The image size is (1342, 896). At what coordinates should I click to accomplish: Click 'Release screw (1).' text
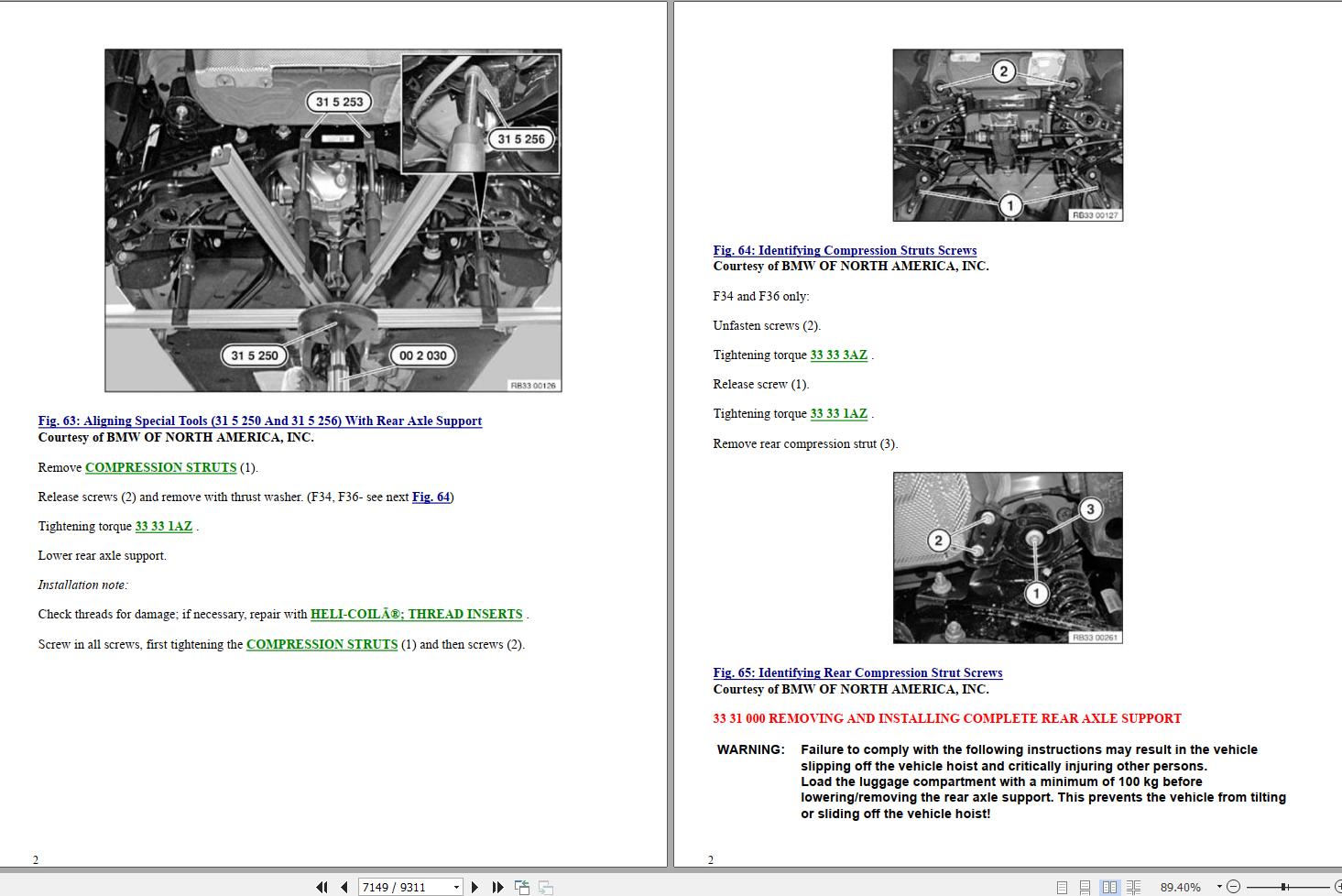point(761,384)
